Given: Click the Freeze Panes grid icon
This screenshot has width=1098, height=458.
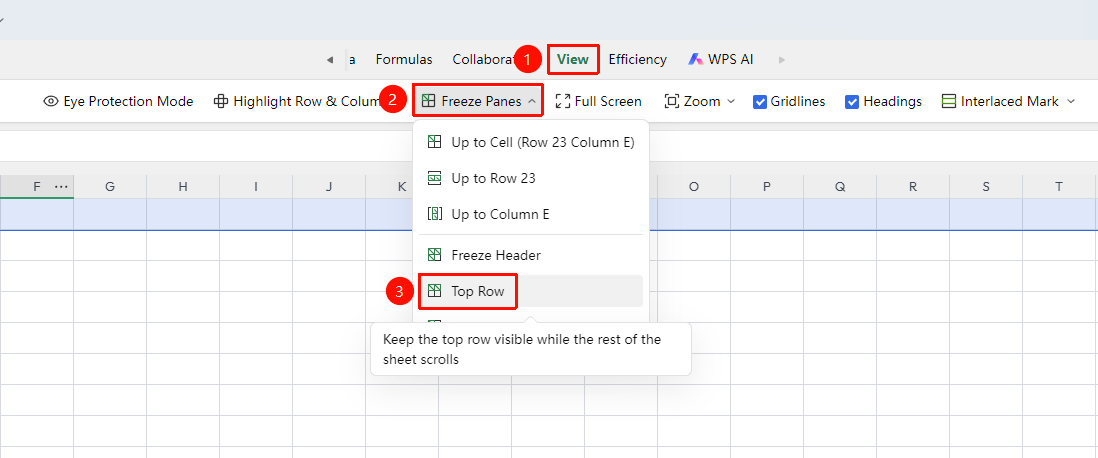Looking at the screenshot, I should click(x=429, y=102).
